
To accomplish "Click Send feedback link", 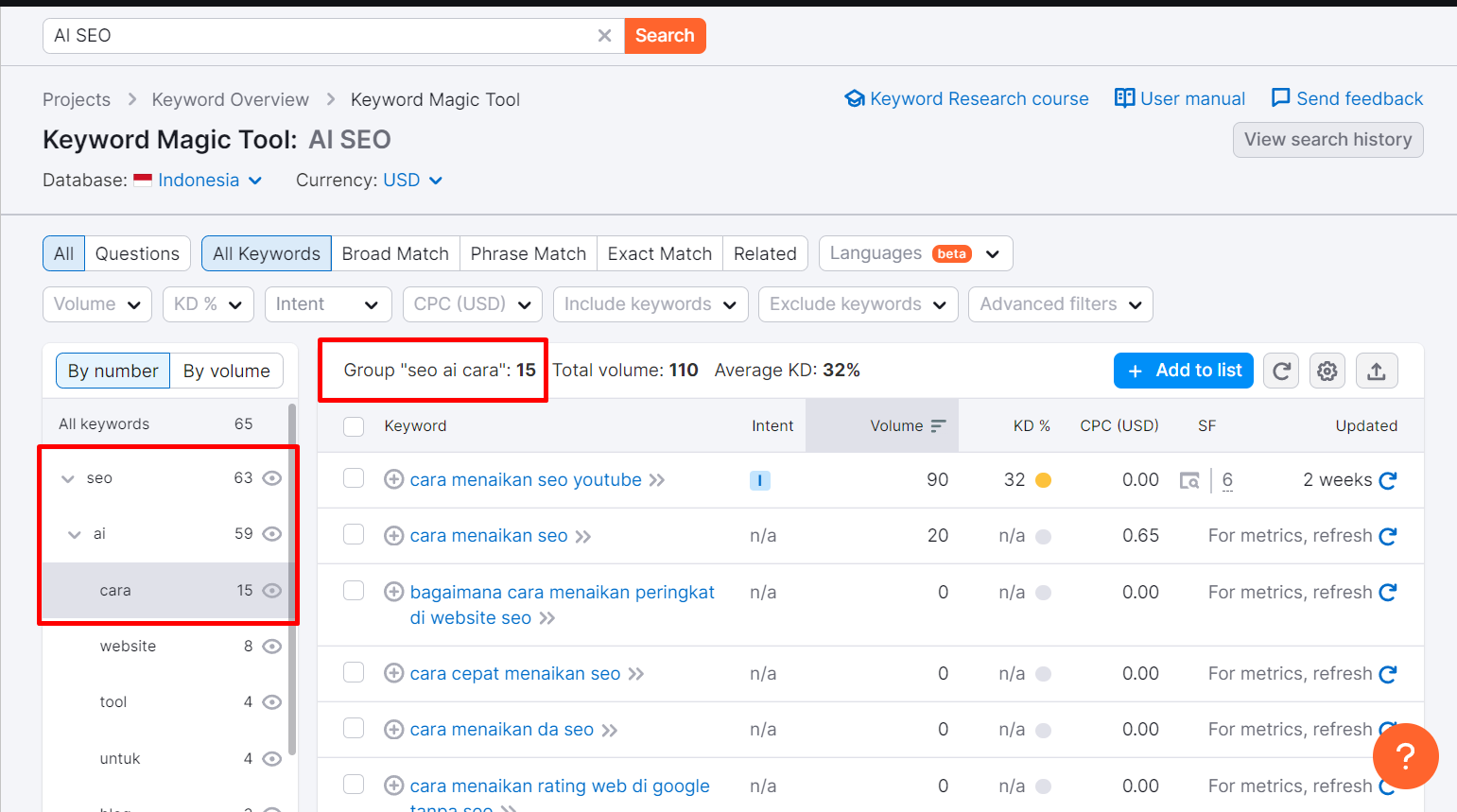I will [x=1347, y=98].
